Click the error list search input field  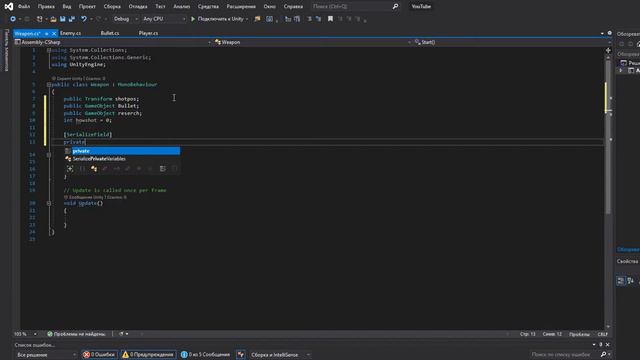(563, 355)
